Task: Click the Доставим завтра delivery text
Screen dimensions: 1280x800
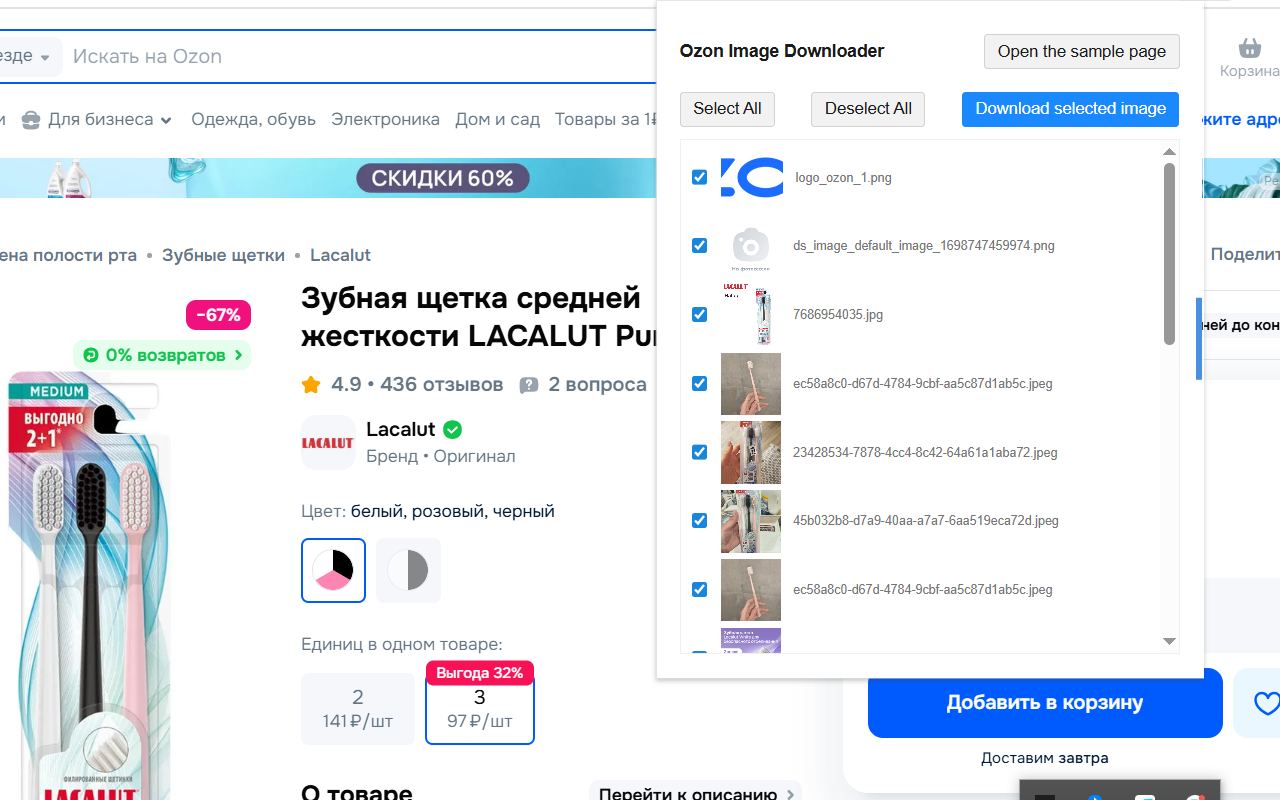Action: click(x=1045, y=758)
